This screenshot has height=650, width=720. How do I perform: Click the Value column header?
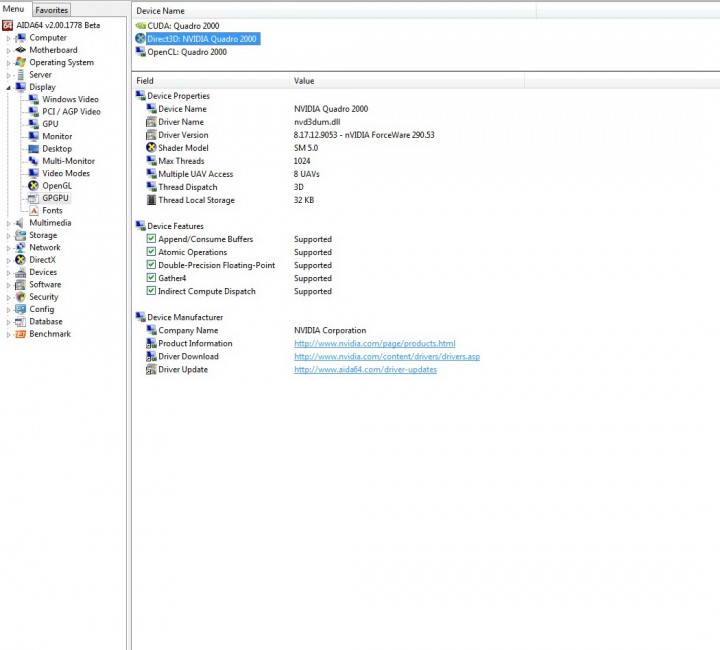coord(407,81)
